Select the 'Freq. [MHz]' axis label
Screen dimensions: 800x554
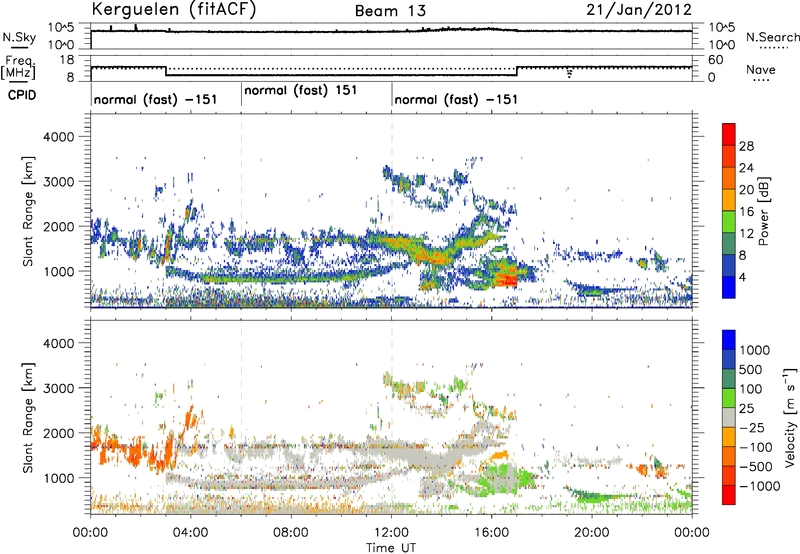click(18, 67)
